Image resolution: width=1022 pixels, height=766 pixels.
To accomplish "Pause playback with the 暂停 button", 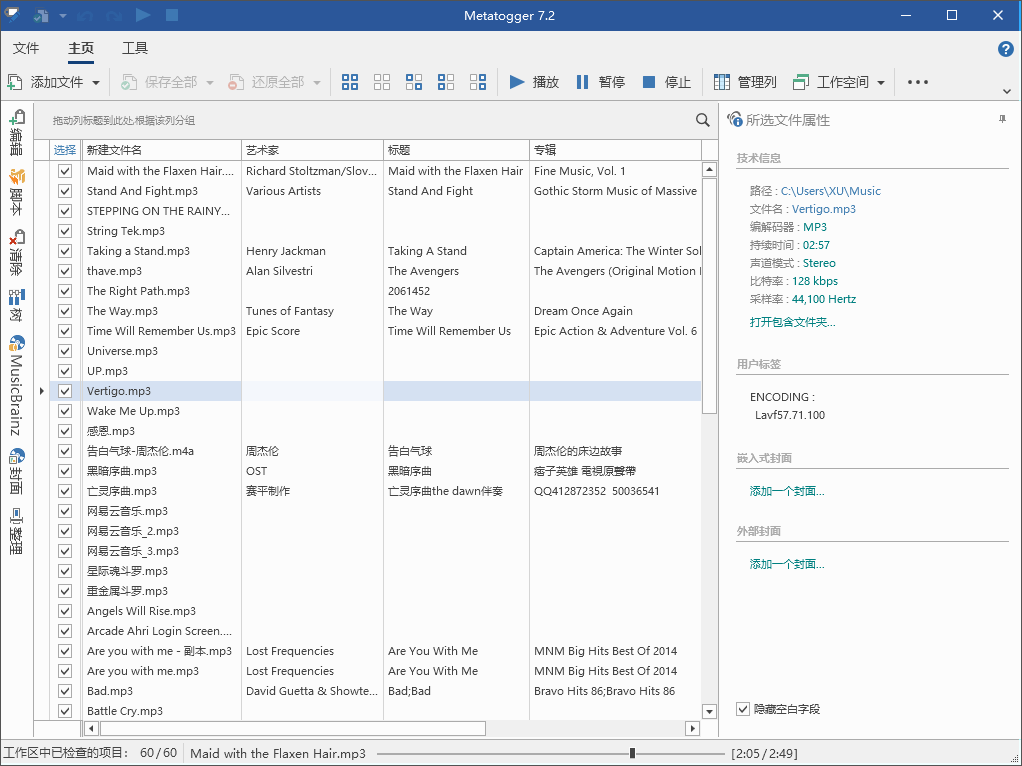I will tap(601, 82).
